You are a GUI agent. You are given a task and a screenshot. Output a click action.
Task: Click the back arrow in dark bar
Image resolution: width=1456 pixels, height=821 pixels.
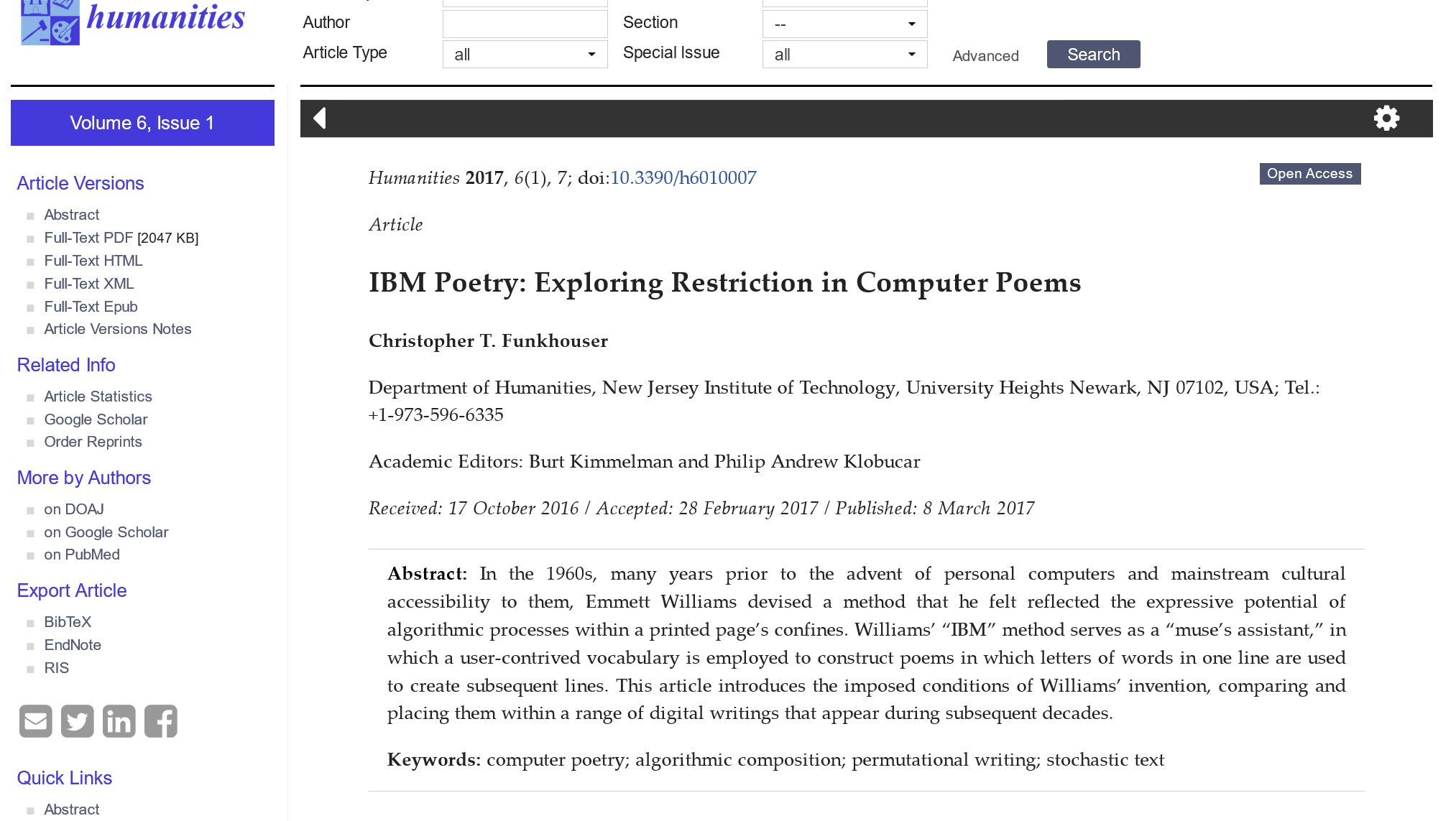pyautogui.click(x=320, y=119)
